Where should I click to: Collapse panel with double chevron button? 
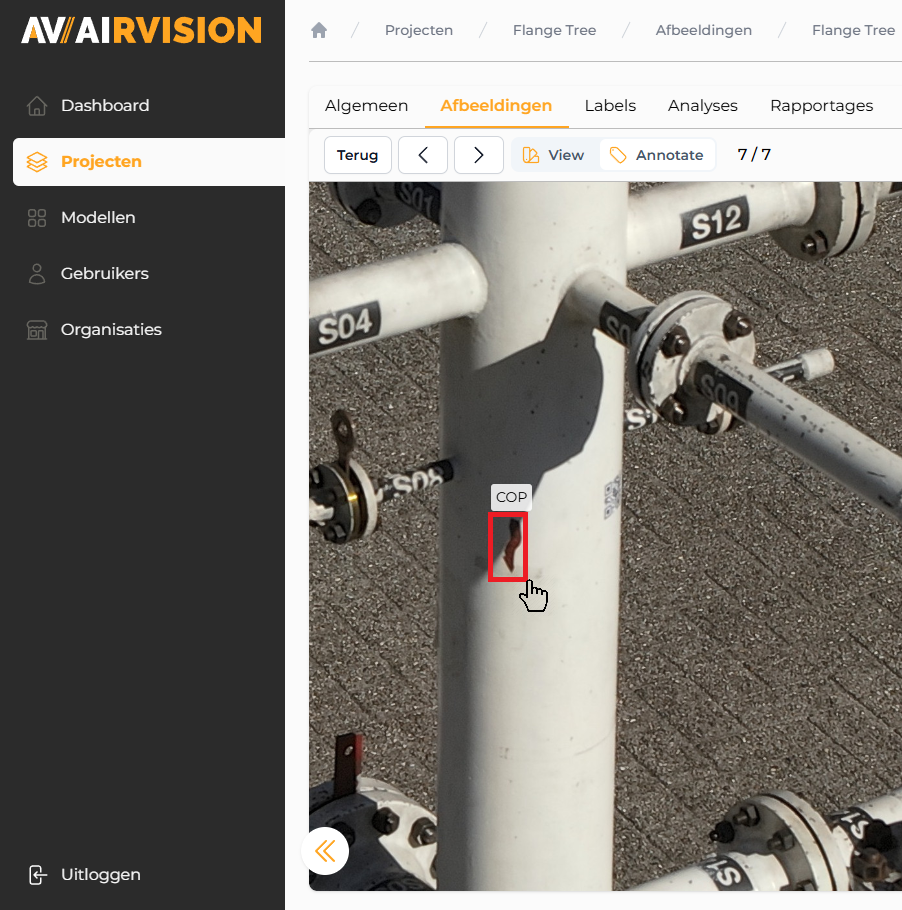click(325, 851)
